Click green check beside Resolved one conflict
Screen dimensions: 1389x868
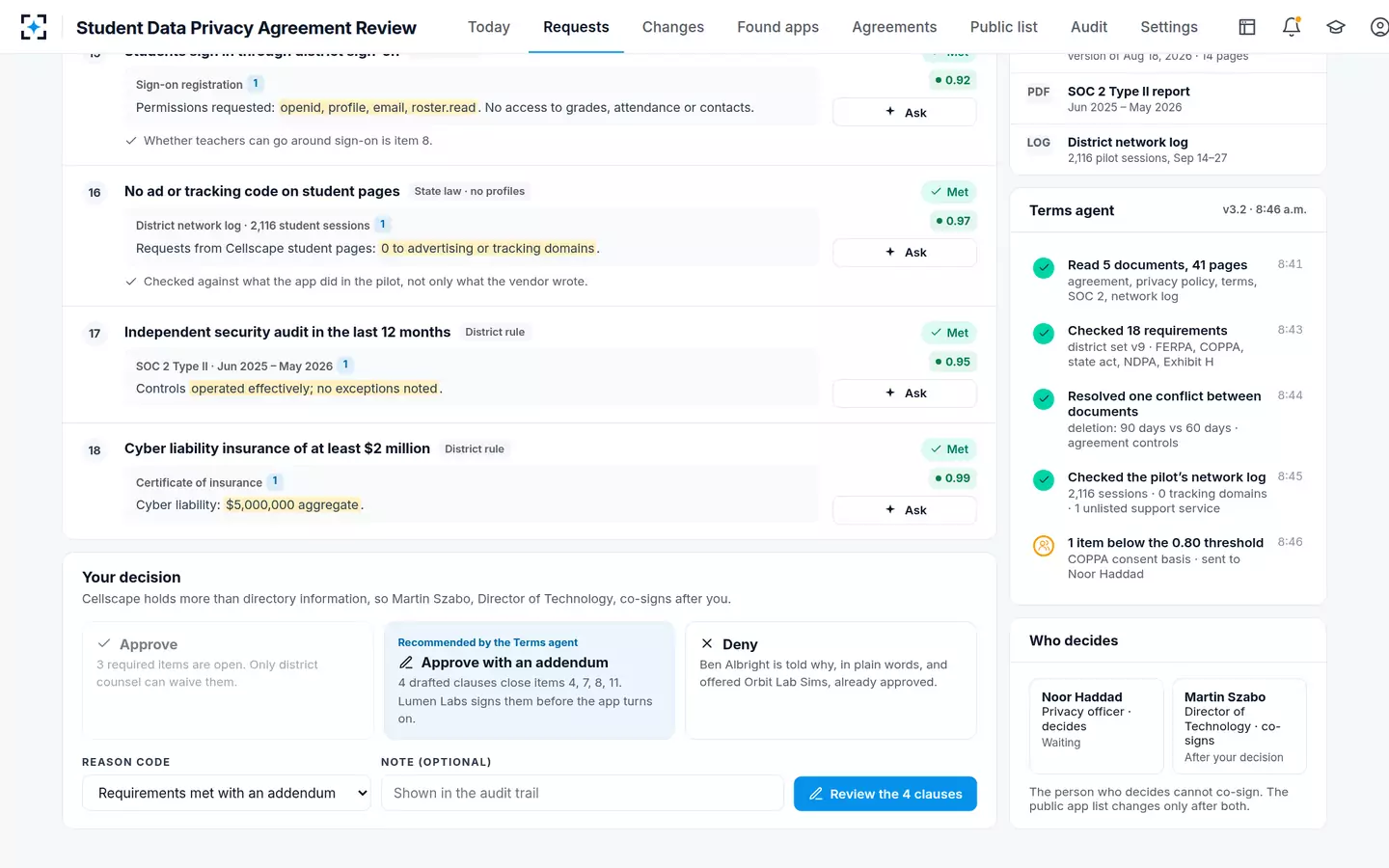1044,398
